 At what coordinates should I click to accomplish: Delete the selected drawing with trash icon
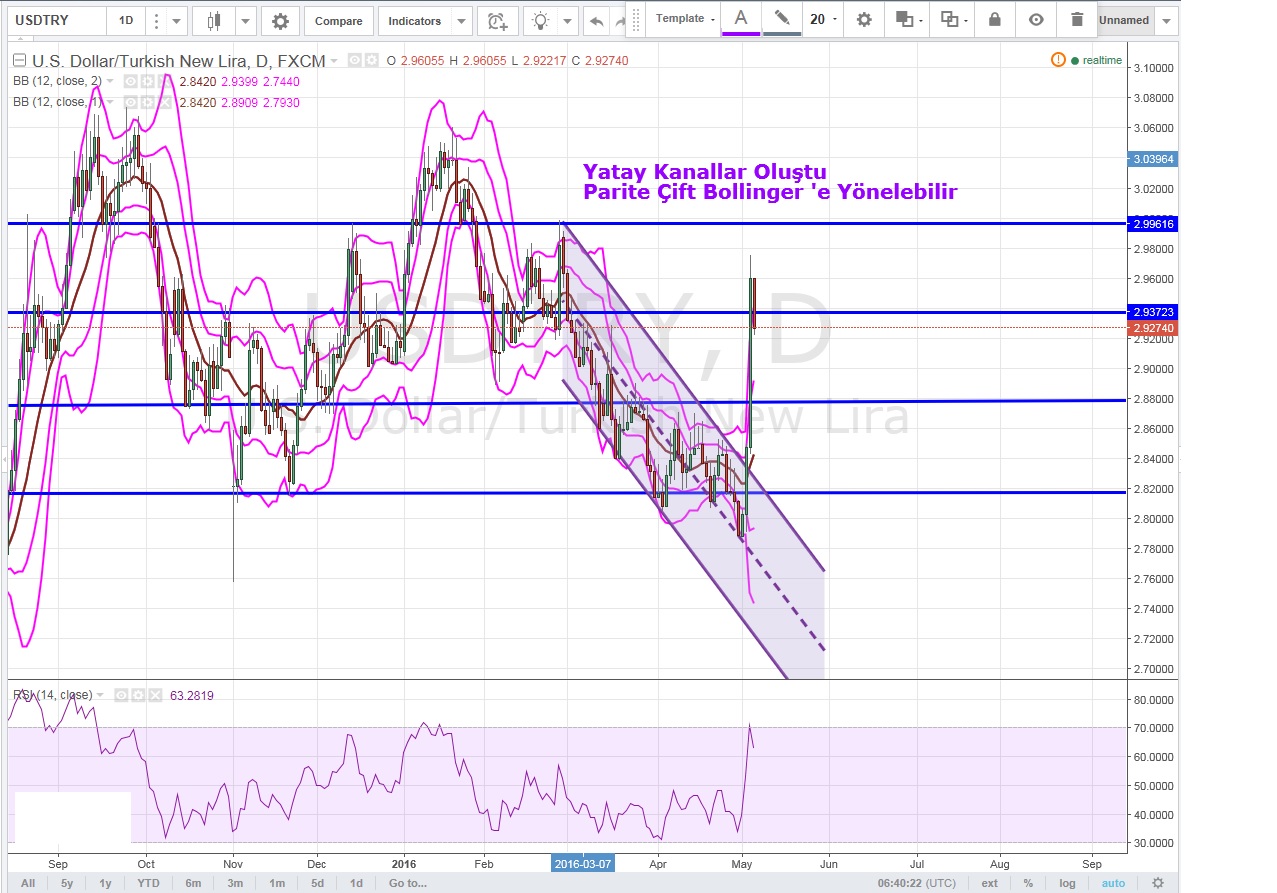click(x=1076, y=19)
